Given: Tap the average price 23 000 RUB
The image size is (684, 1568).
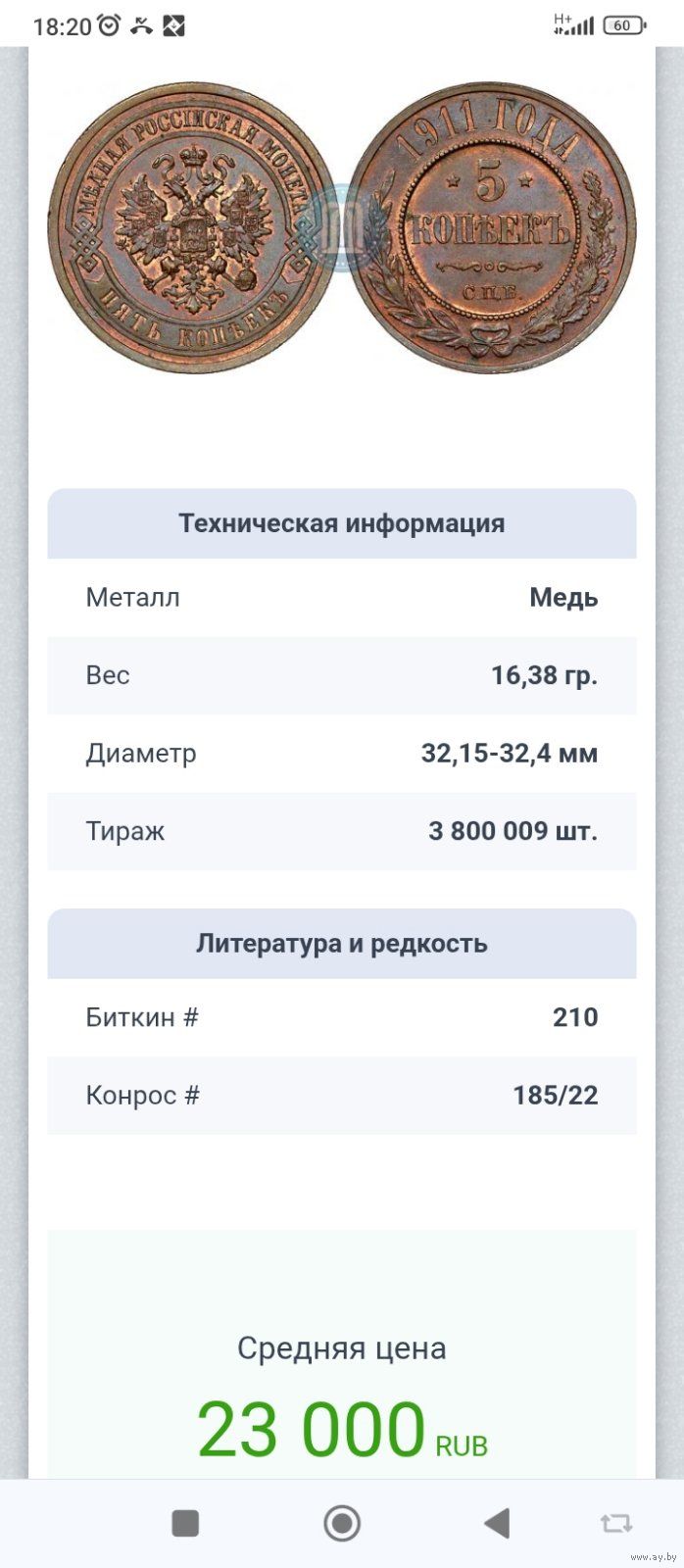Looking at the screenshot, I should tap(342, 1431).
